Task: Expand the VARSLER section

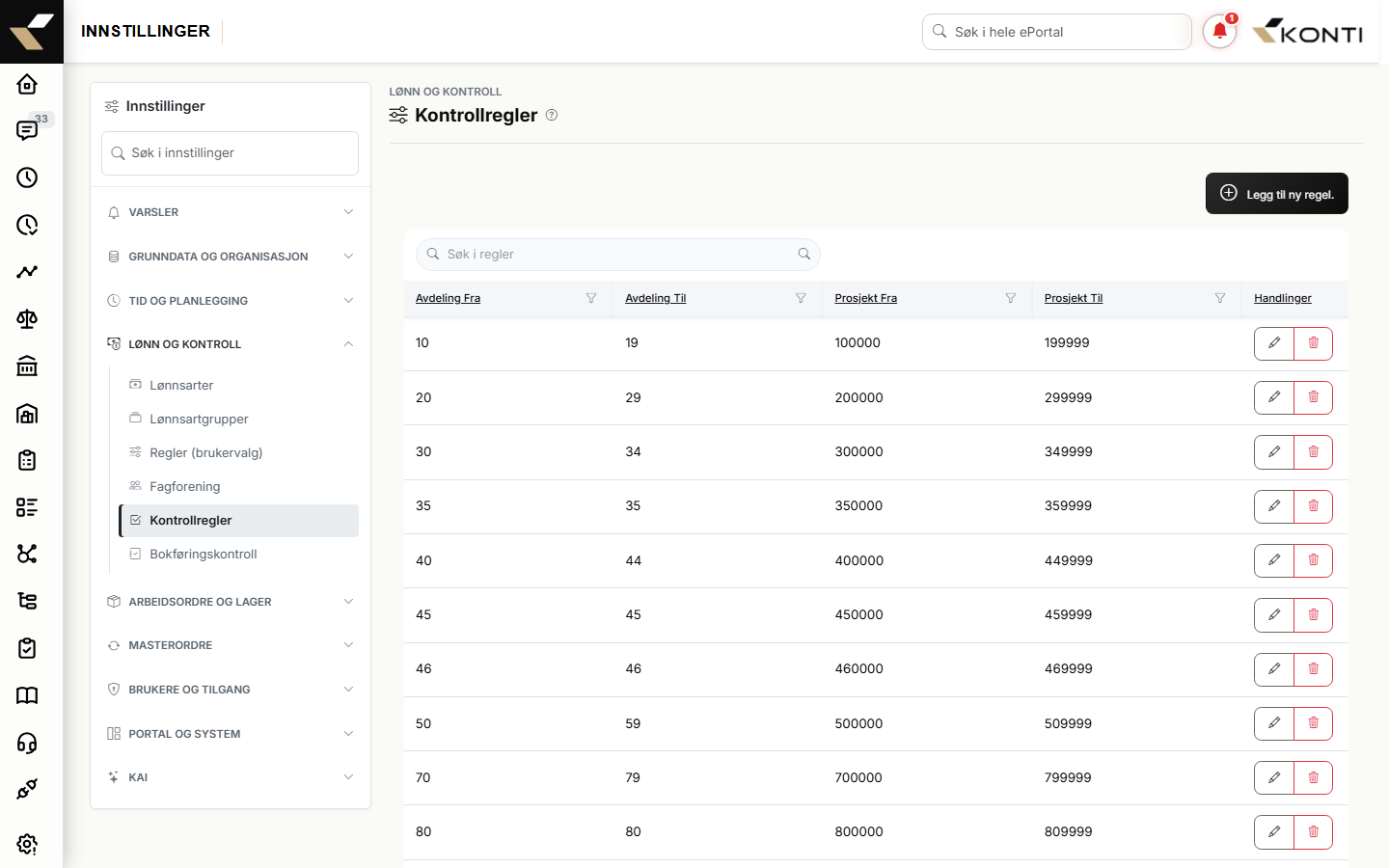Action: [x=231, y=212]
